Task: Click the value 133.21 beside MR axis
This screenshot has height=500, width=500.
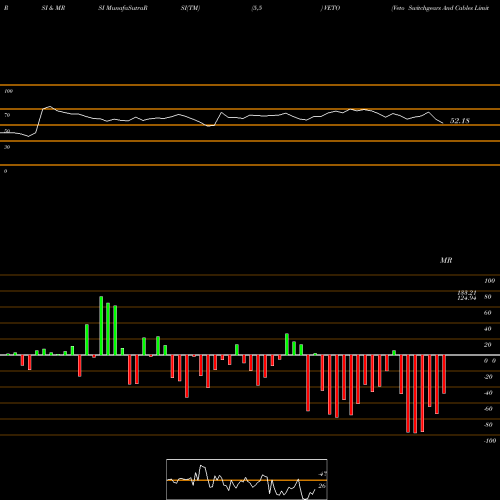Action: (x=467, y=292)
